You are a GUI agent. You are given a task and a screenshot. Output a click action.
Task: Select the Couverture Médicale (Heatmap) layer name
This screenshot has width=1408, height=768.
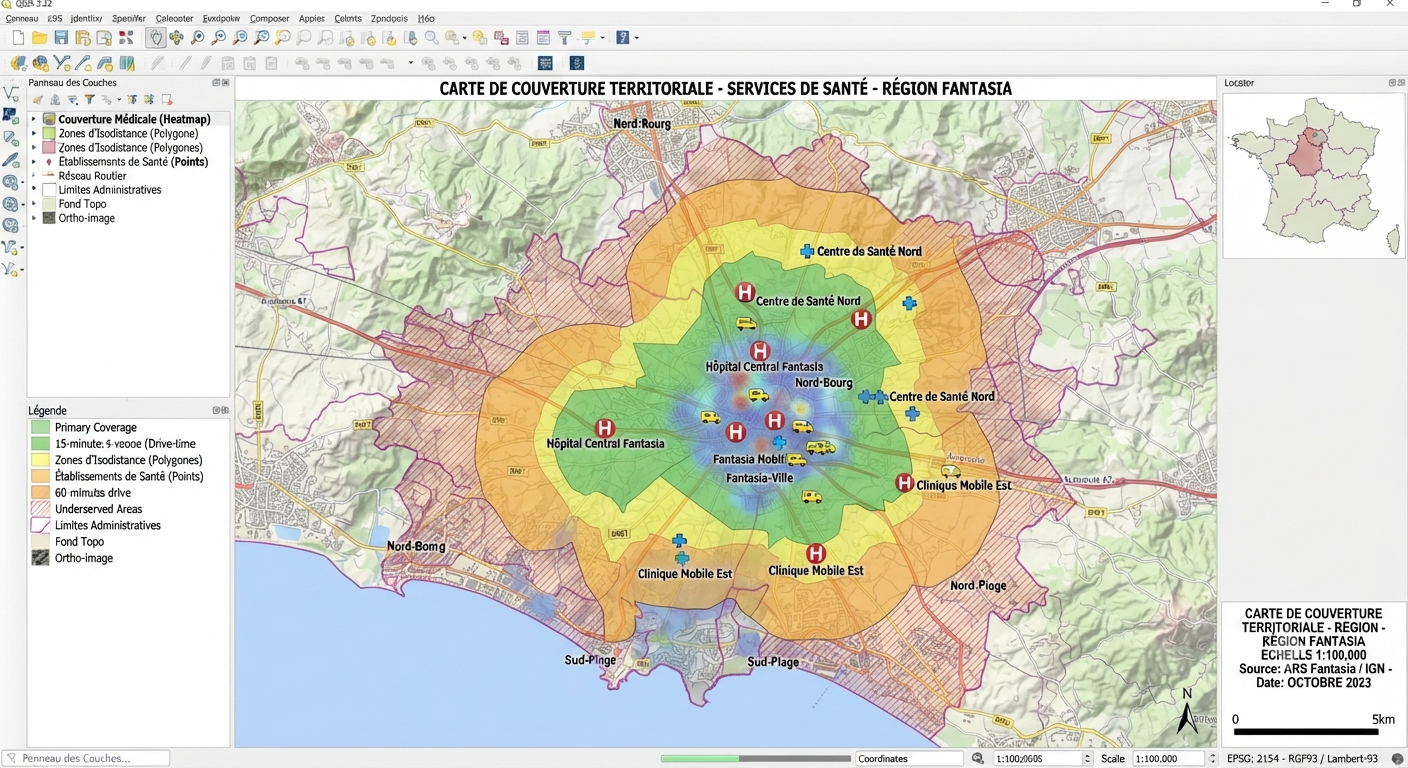(134, 119)
